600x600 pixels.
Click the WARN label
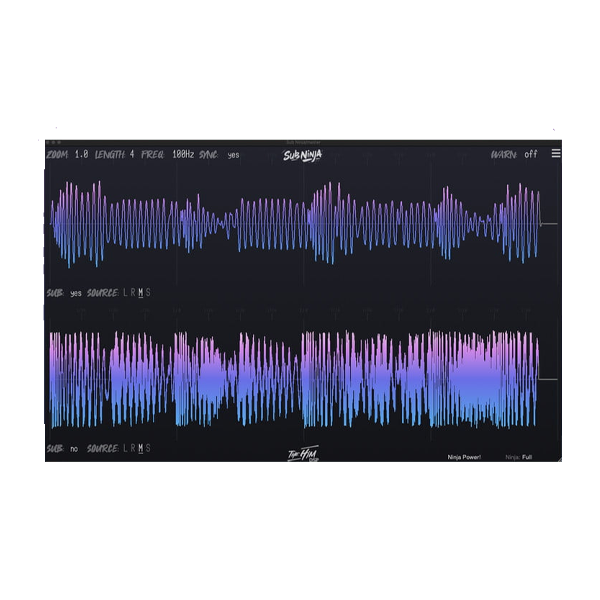pyautogui.click(x=504, y=155)
